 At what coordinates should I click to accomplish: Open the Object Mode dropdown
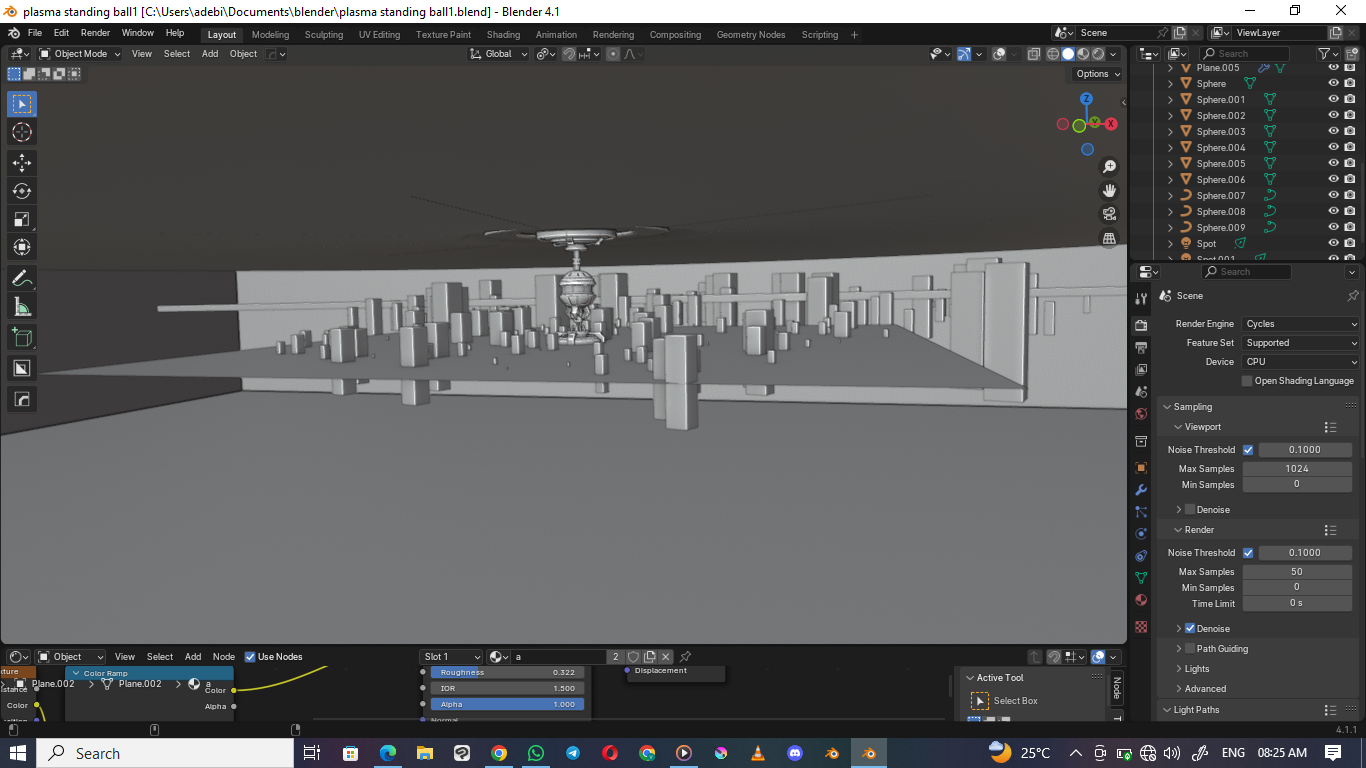(80, 54)
